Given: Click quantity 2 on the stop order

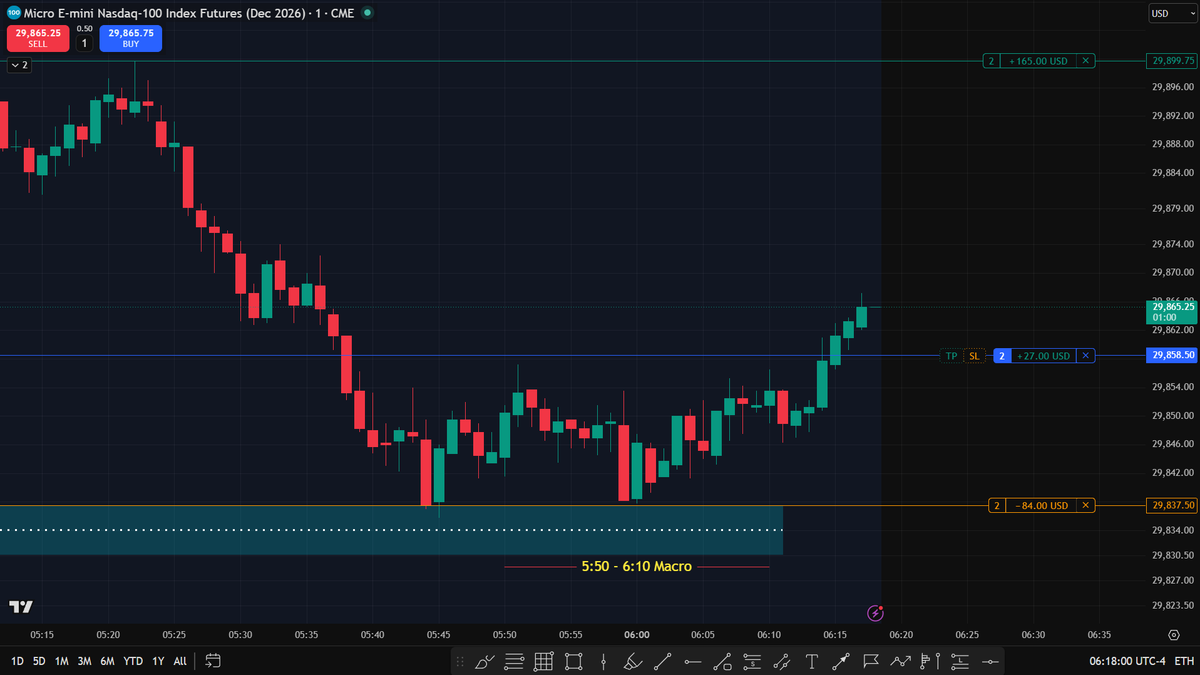Looking at the screenshot, I should [x=996, y=506].
